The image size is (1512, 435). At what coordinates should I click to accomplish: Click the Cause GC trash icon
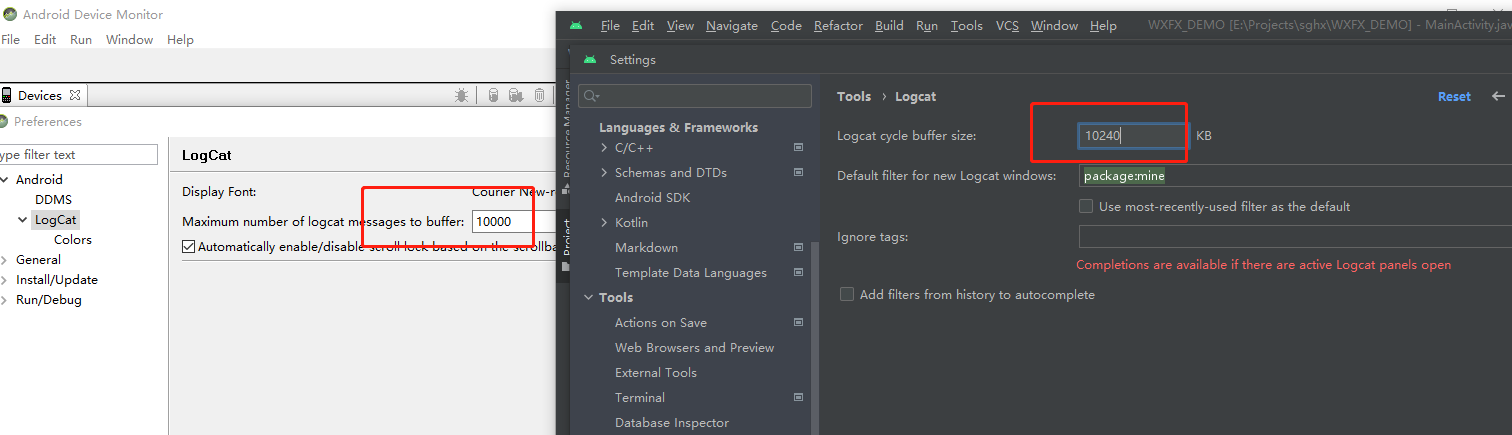[539, 96]
